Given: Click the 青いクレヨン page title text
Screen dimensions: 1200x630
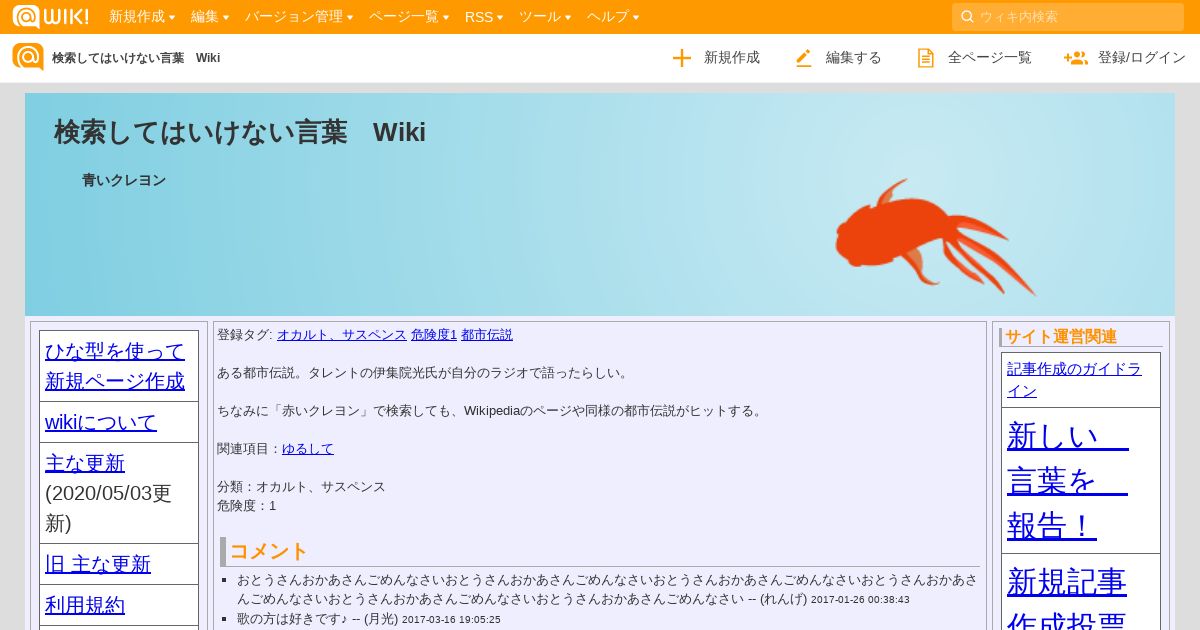Looking at the screenshot, I should pos(124,181).
